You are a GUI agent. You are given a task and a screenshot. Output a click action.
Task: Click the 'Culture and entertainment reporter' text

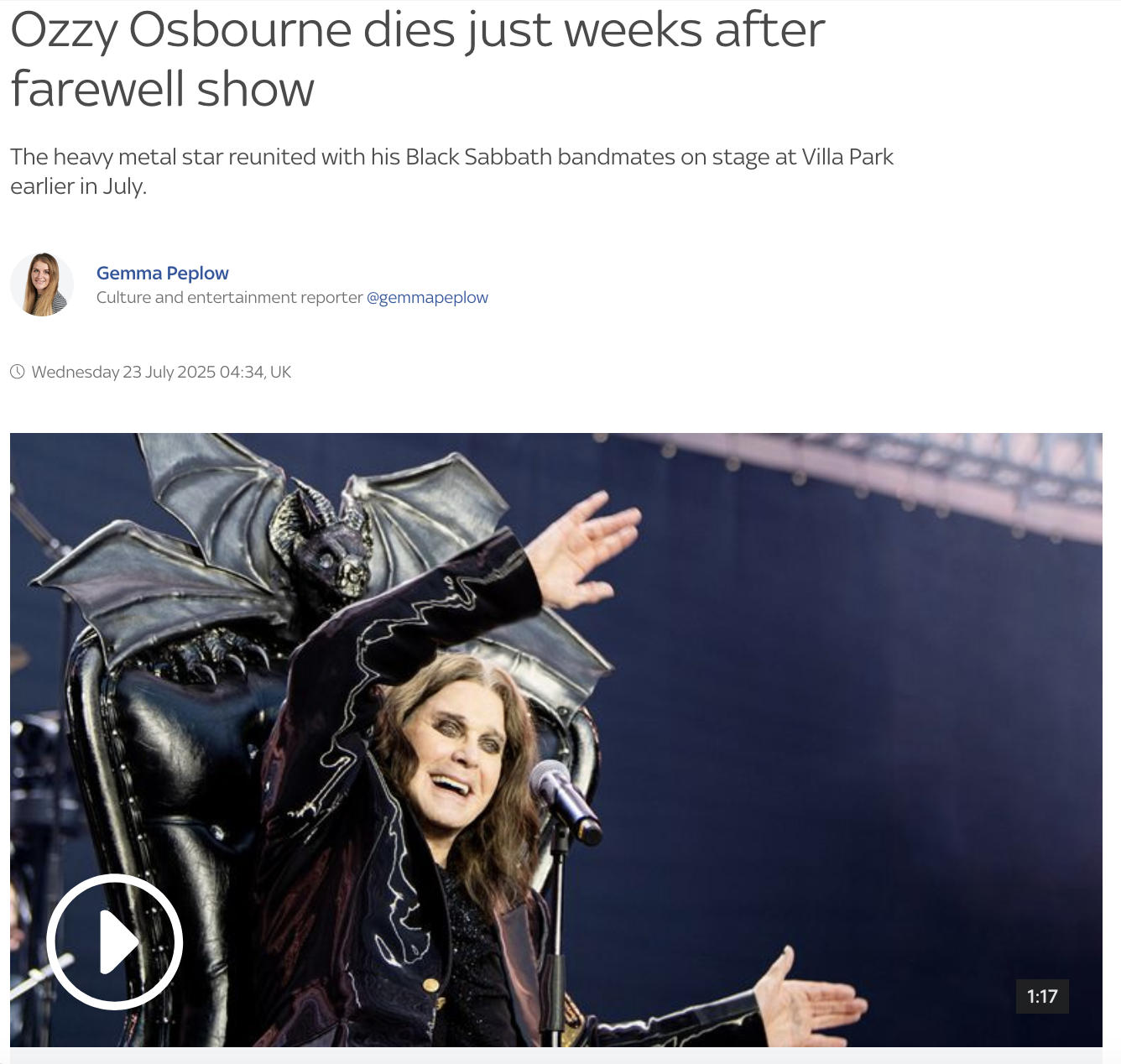229,297
